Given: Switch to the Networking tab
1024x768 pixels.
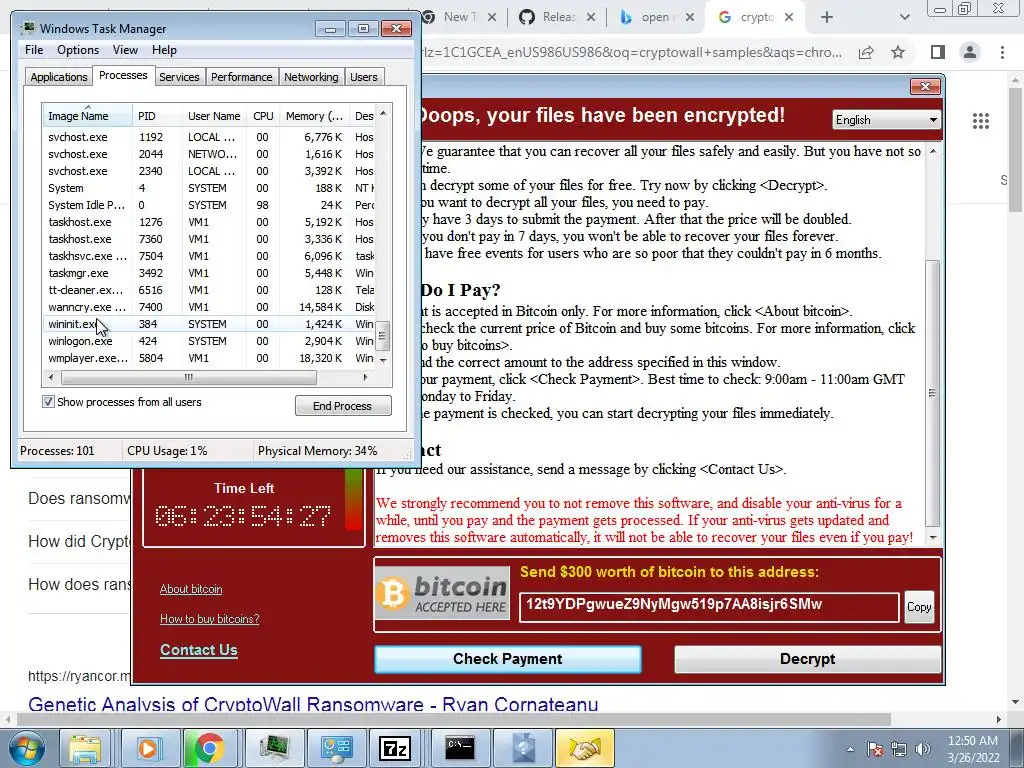Looking at the screenshot, I should click(311, 77).
